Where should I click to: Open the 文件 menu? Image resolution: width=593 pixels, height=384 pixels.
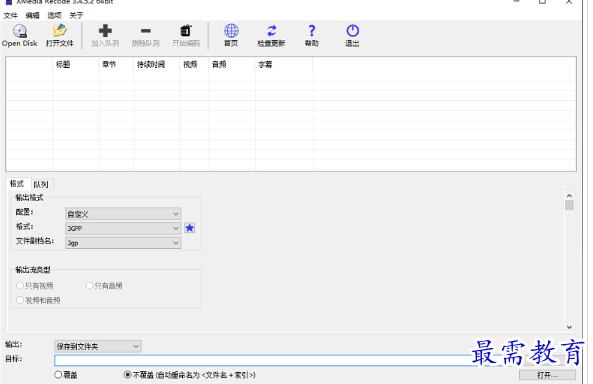[x=11, y=16]
